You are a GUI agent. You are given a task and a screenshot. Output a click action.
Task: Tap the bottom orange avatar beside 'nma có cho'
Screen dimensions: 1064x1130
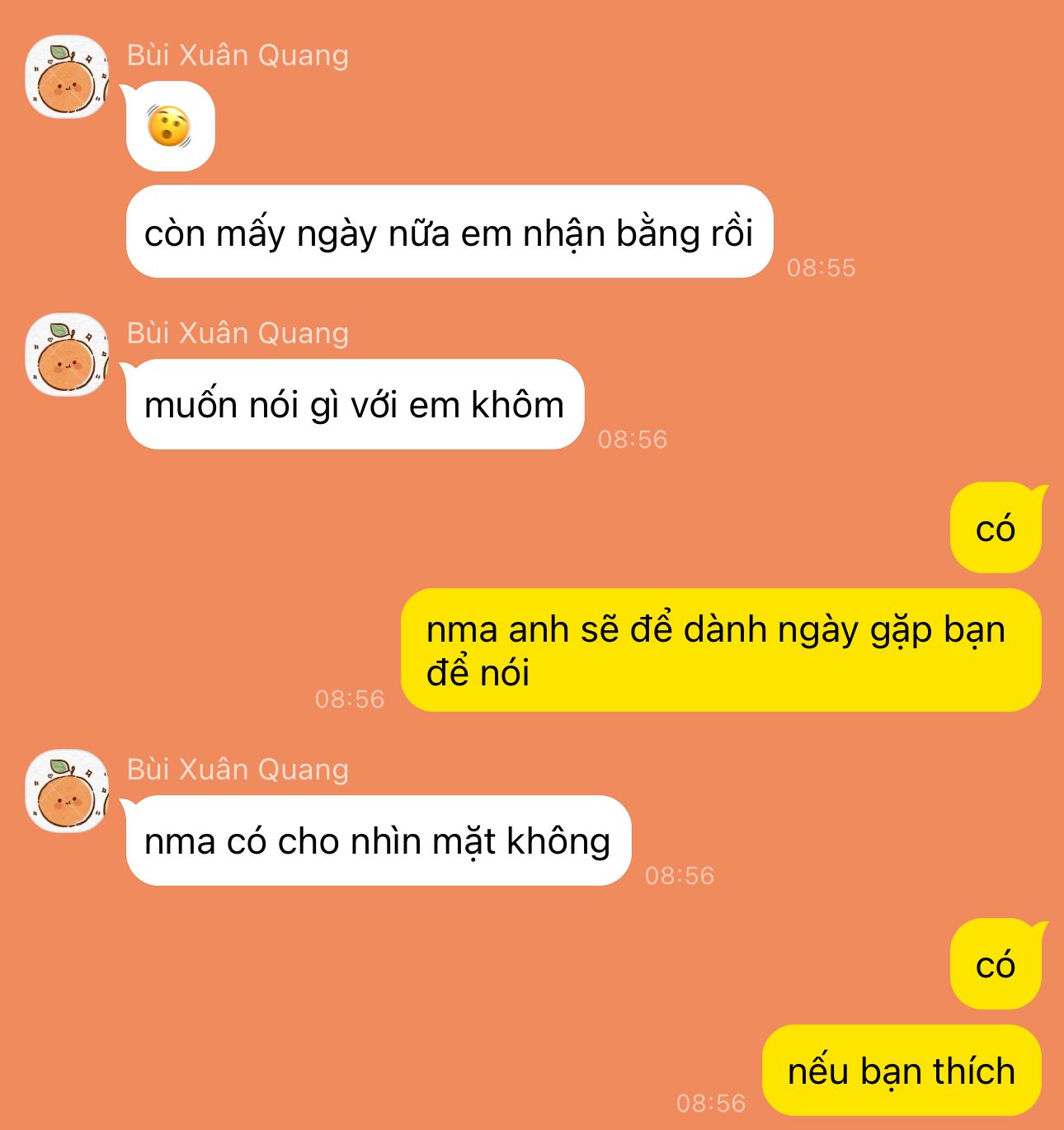[x=67, y=791]
